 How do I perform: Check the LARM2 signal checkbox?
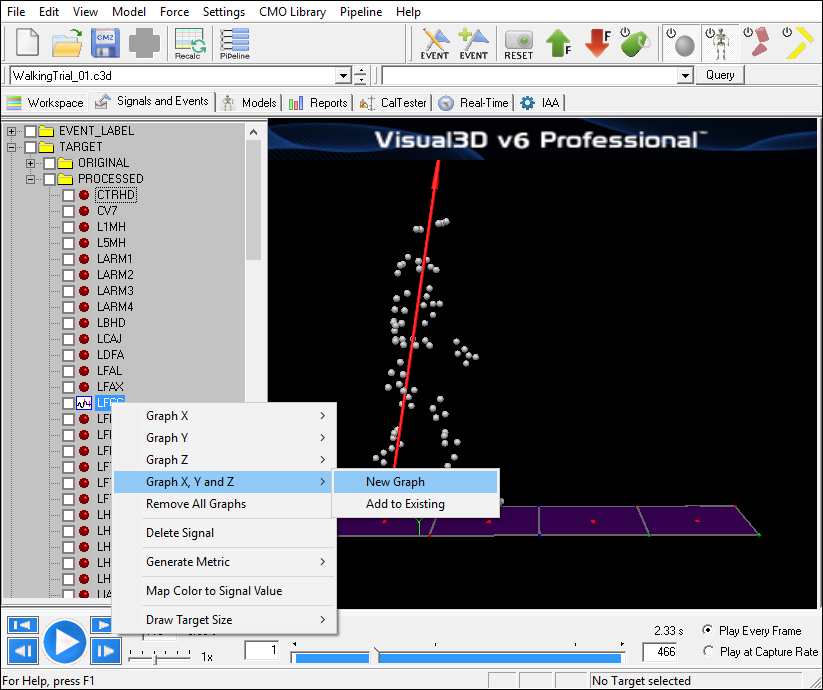tap(68, 275)
